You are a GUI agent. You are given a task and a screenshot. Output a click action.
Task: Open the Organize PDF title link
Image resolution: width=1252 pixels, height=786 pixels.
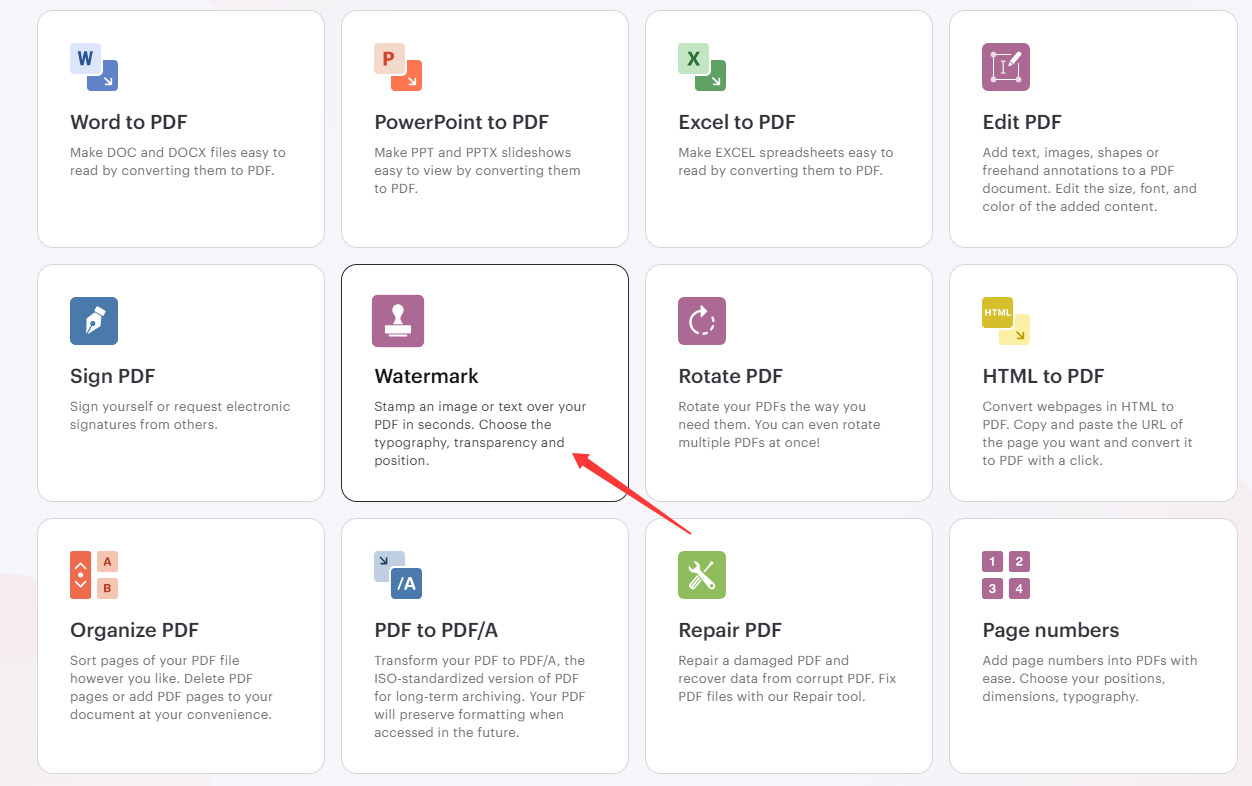135,630
